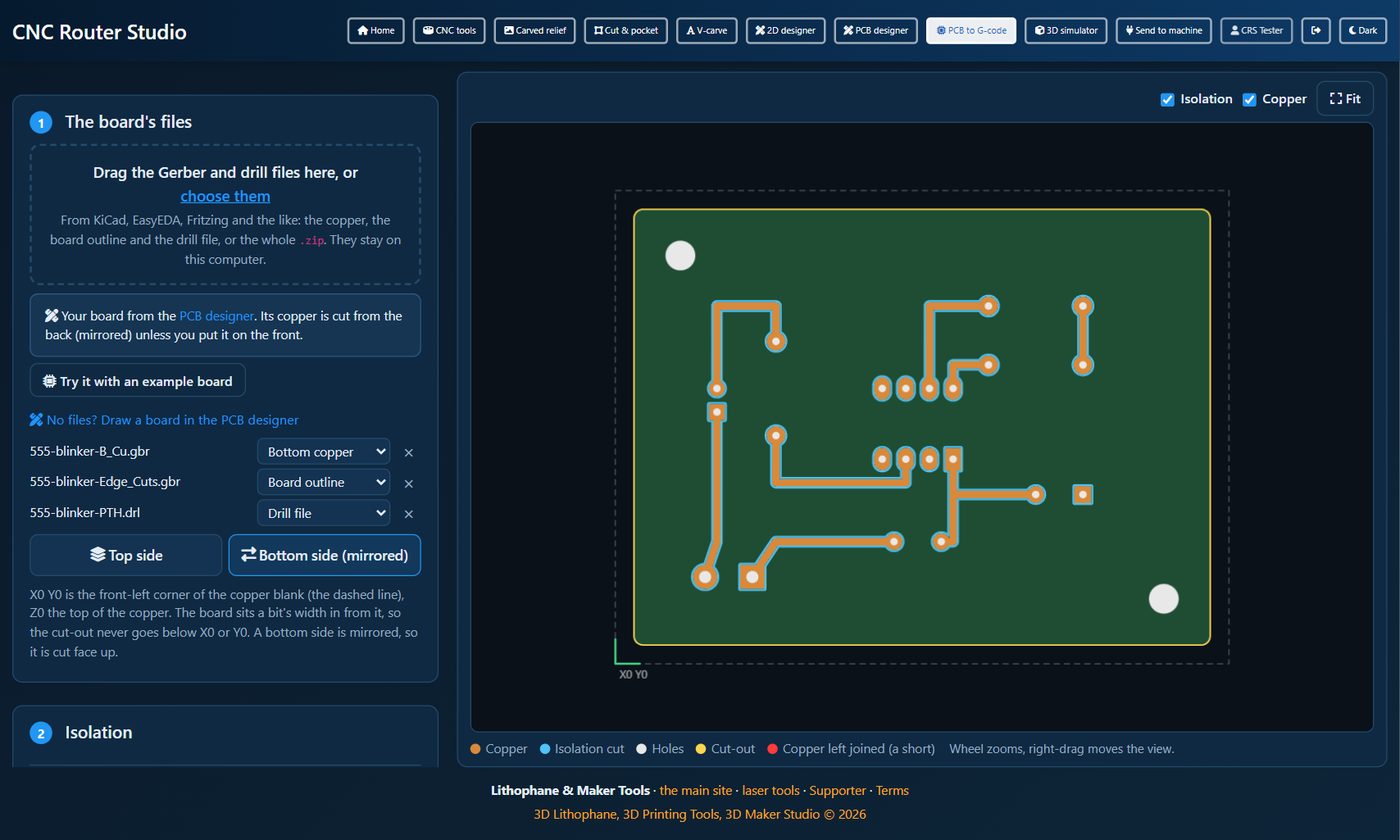Open the Terms footer link
Viewport: 1400px width, 840px height.
click(892, 790)
